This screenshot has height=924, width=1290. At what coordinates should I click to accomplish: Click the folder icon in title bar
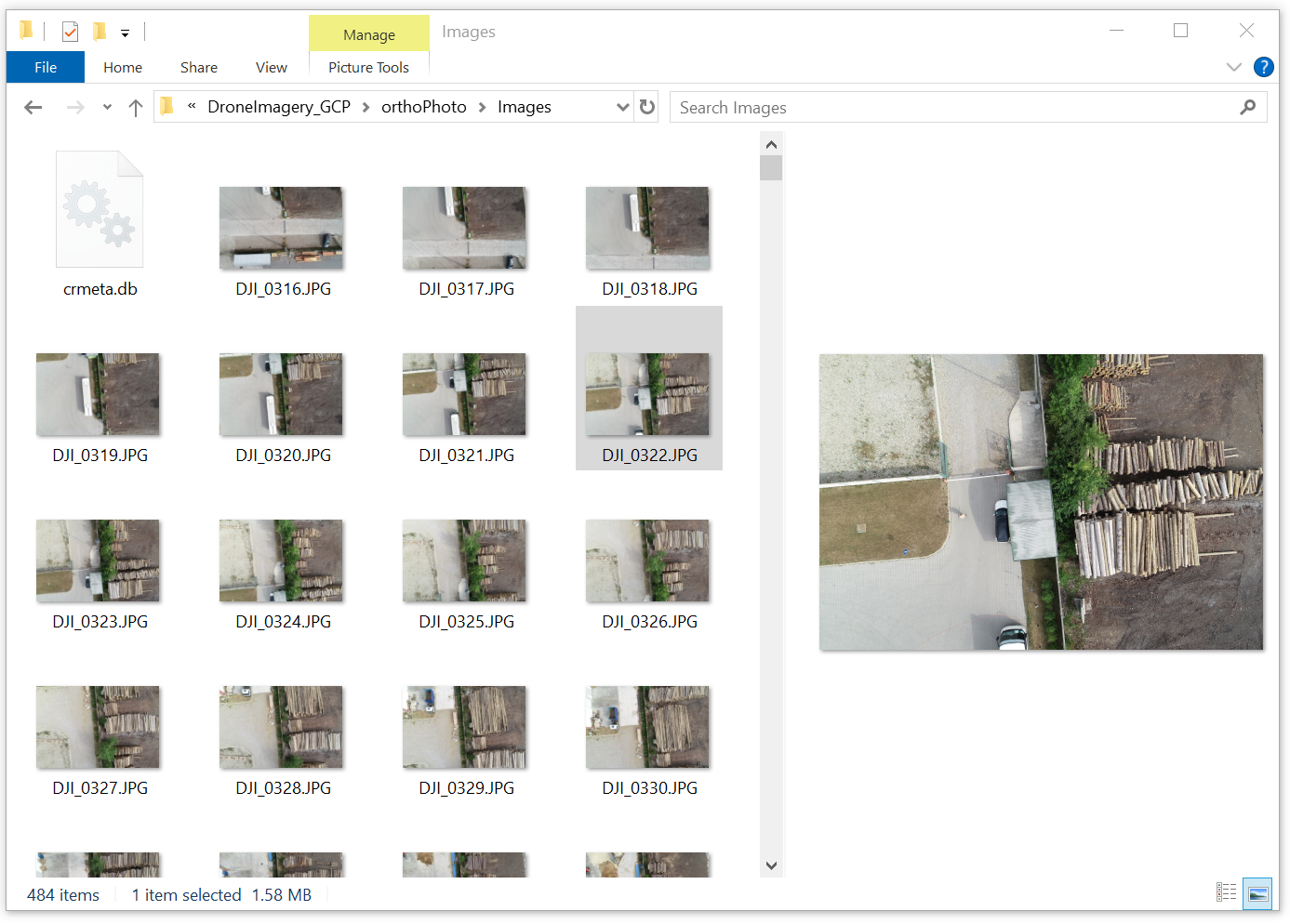tap(26, 31)
